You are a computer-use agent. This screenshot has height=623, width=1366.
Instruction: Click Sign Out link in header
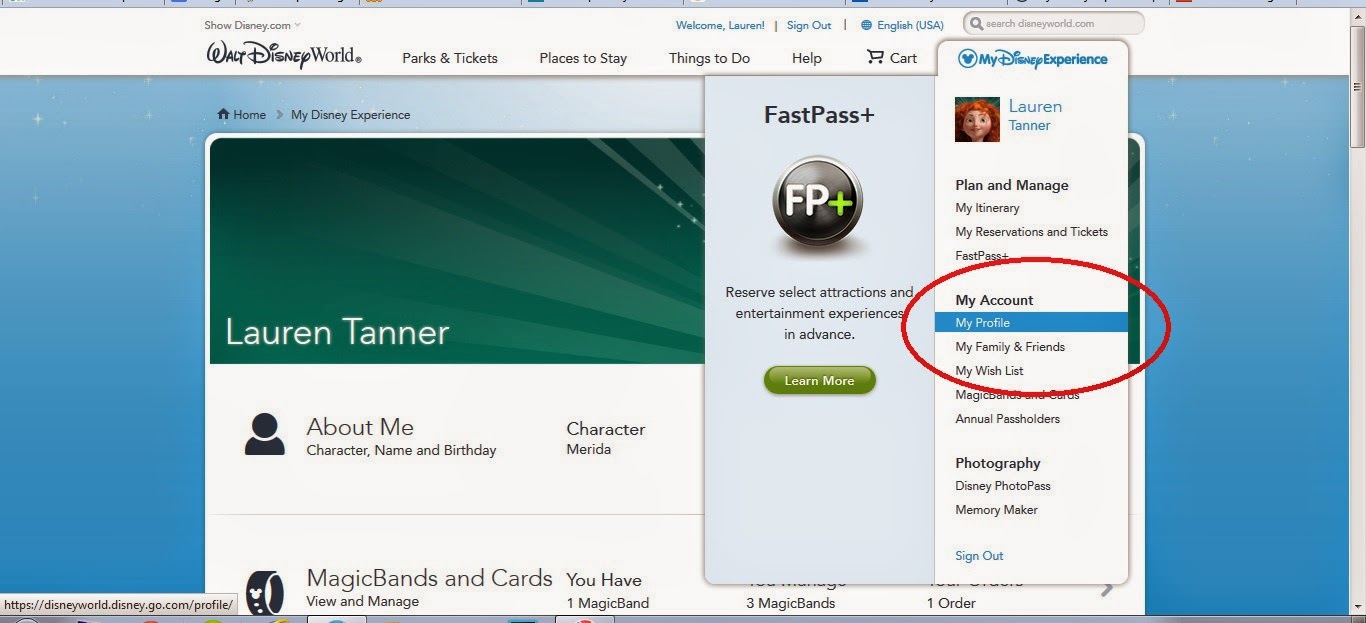click(x=809, y=25)
